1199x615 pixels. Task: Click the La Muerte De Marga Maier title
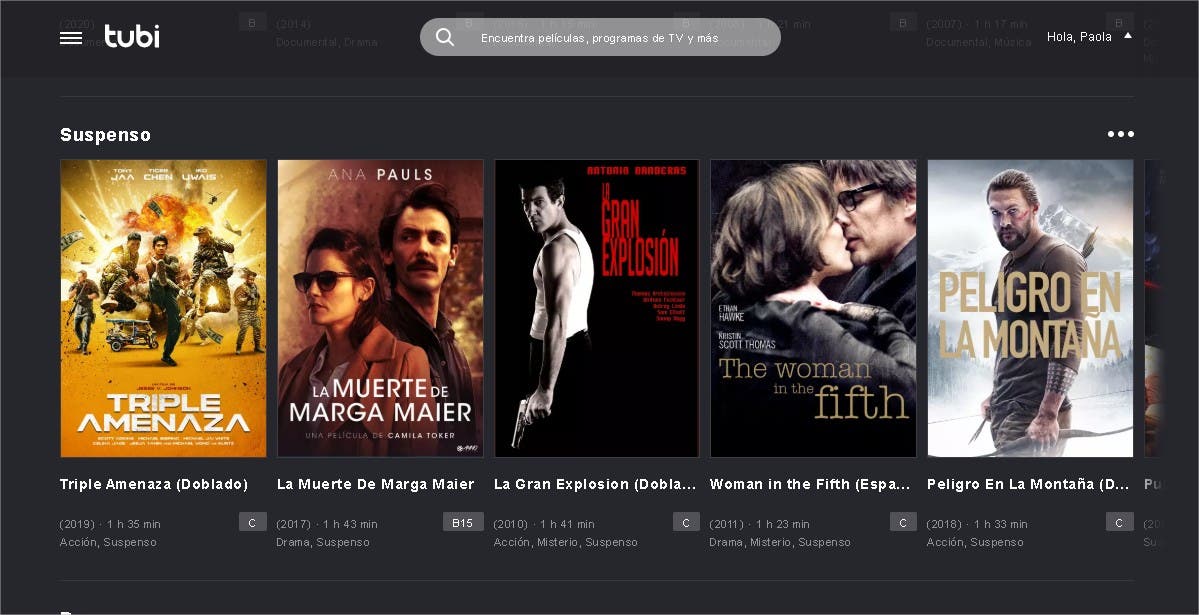[375, 484]
